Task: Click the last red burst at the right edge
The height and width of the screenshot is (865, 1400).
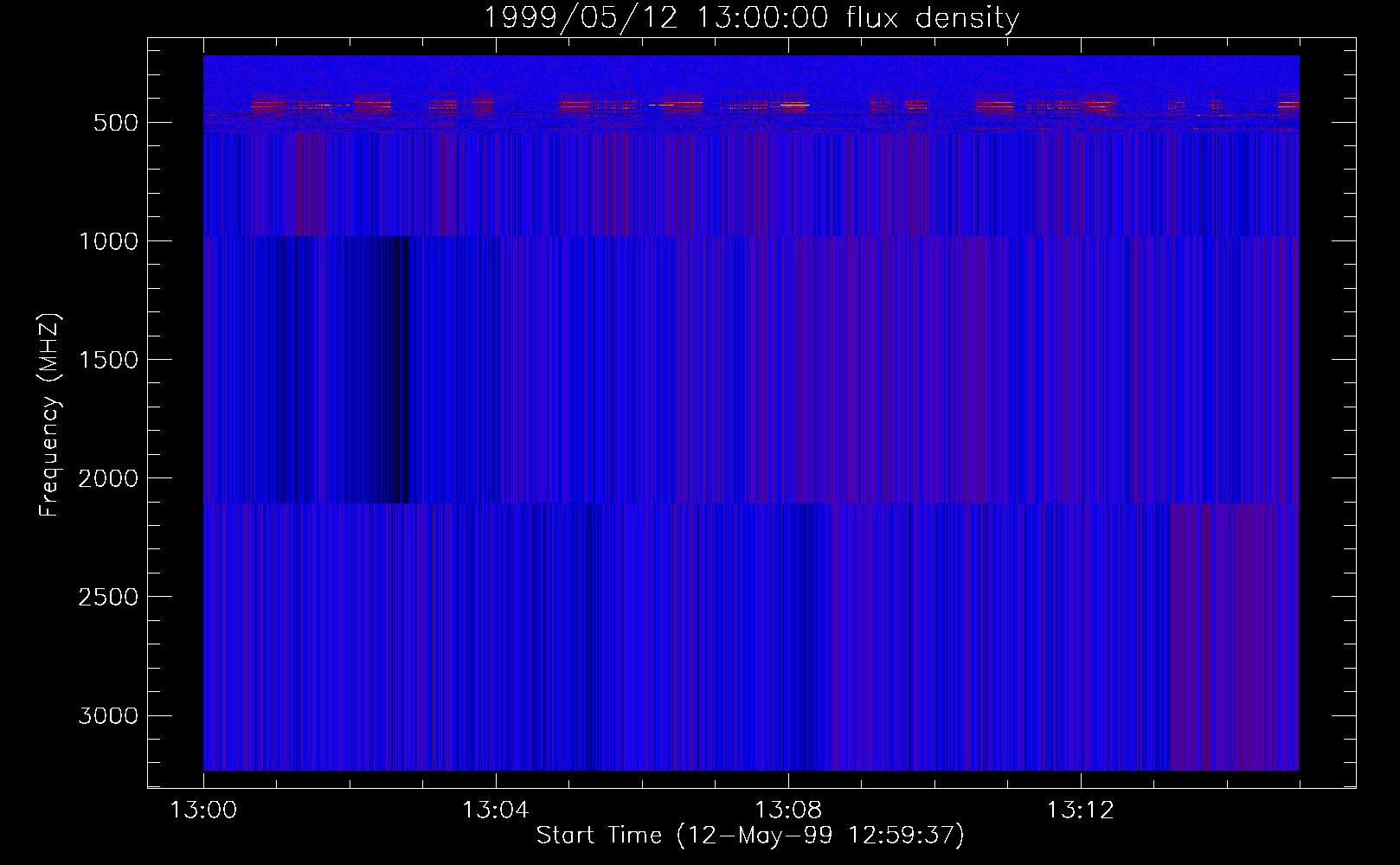Action: pyautogui.click(x=1288, y=104)
